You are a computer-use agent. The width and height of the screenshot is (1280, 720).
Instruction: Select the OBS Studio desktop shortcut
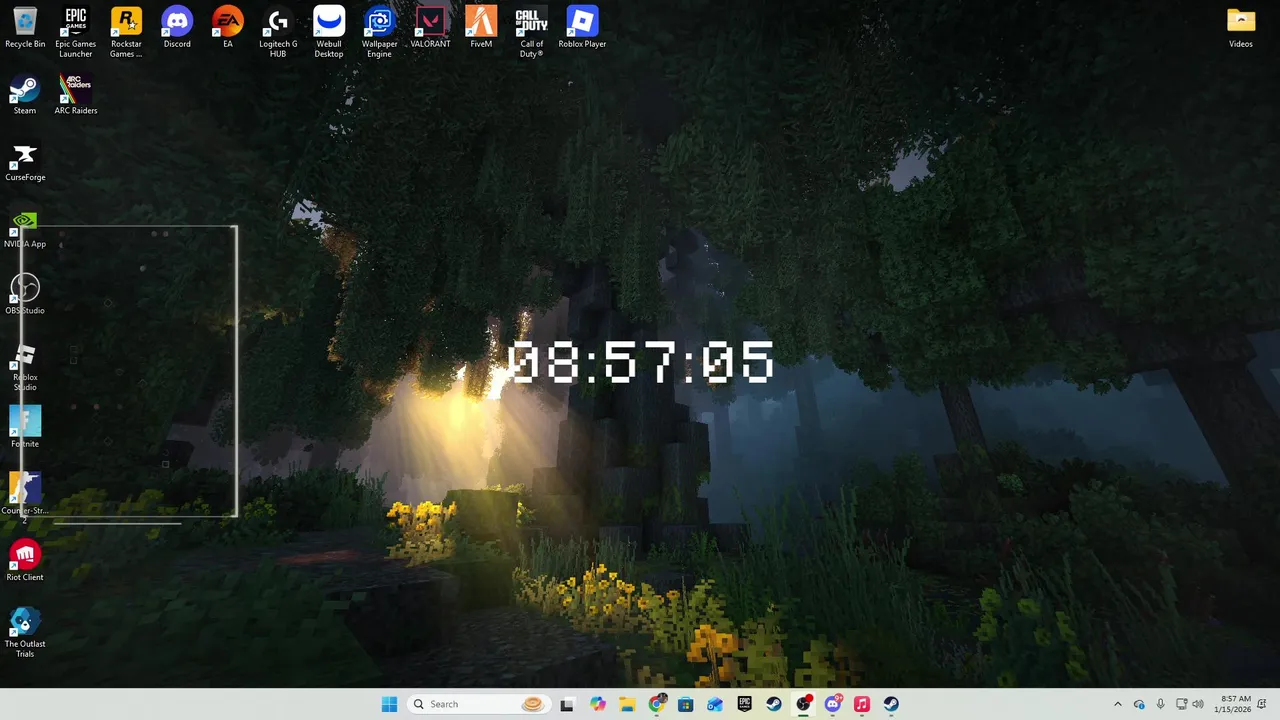(x=25, y=295)
